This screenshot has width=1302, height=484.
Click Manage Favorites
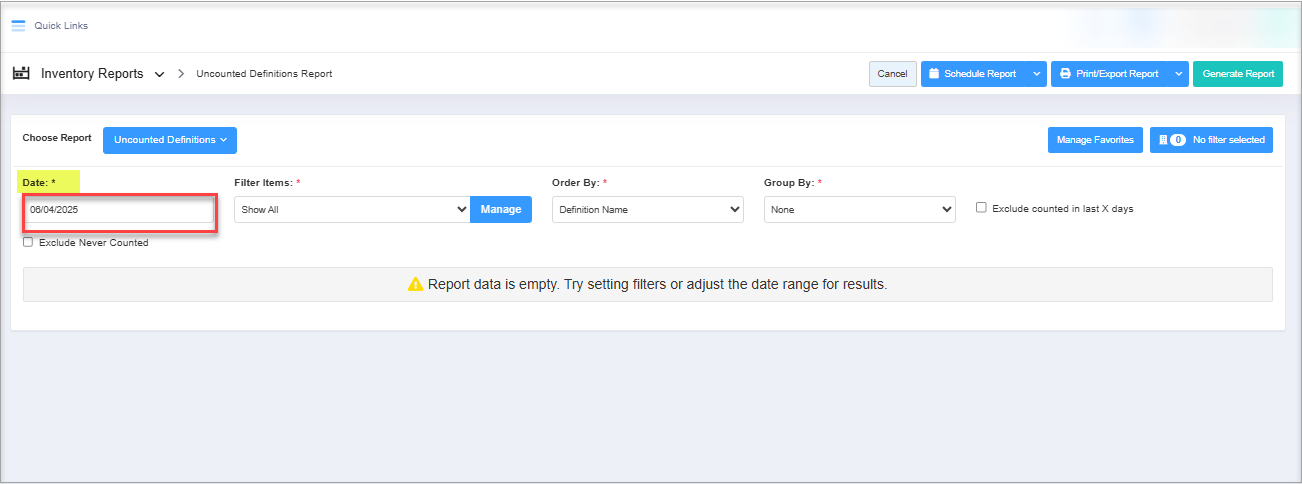(1095, 140)
